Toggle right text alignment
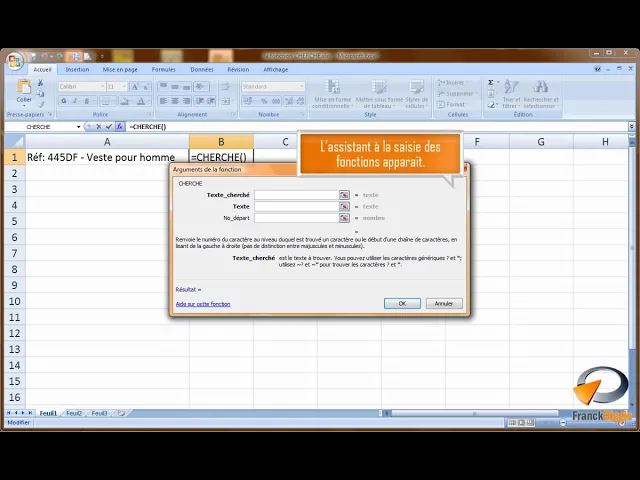Image resolution: width=640 pixels, height=480 pixels. [x=187, y=101]
